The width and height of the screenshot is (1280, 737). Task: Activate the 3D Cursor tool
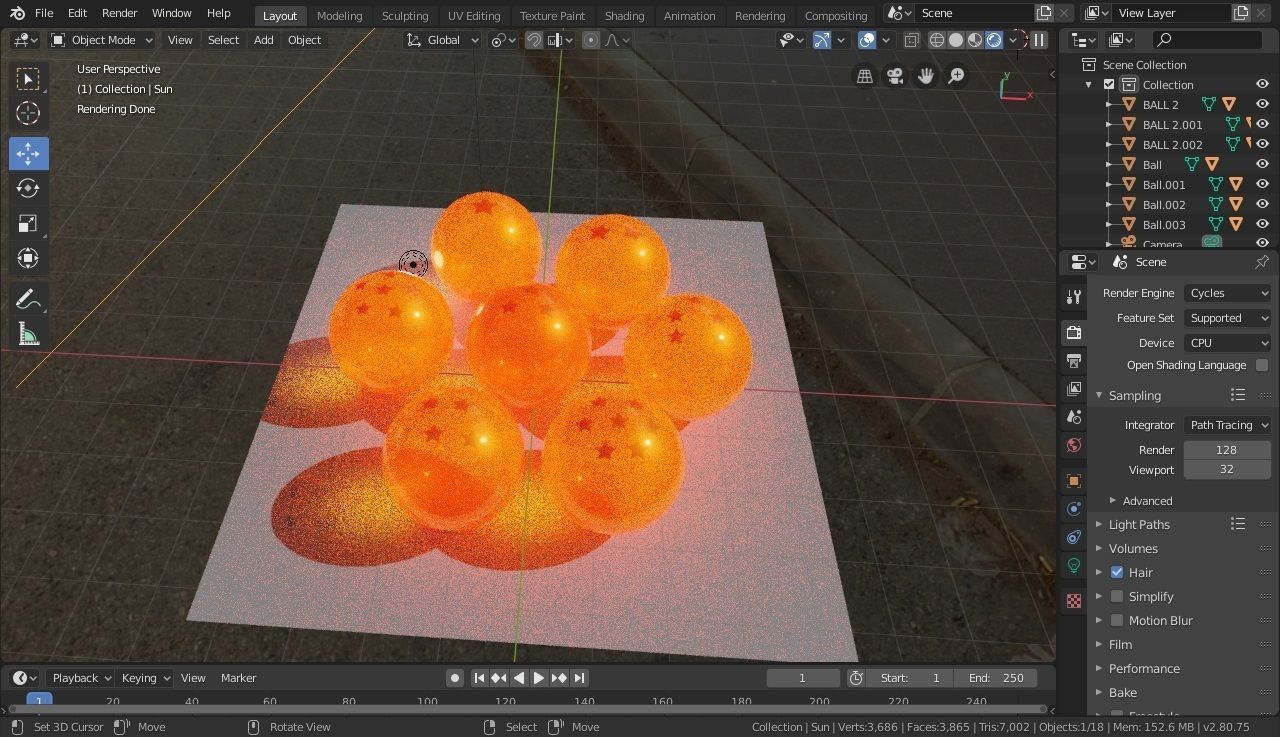click(28, 114)
